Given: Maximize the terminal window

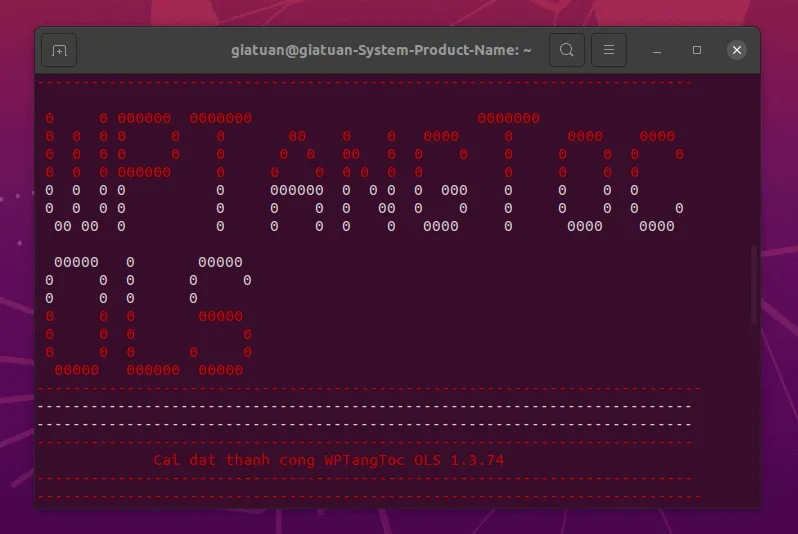Looking at the screenshot, I should coord(697,50).
